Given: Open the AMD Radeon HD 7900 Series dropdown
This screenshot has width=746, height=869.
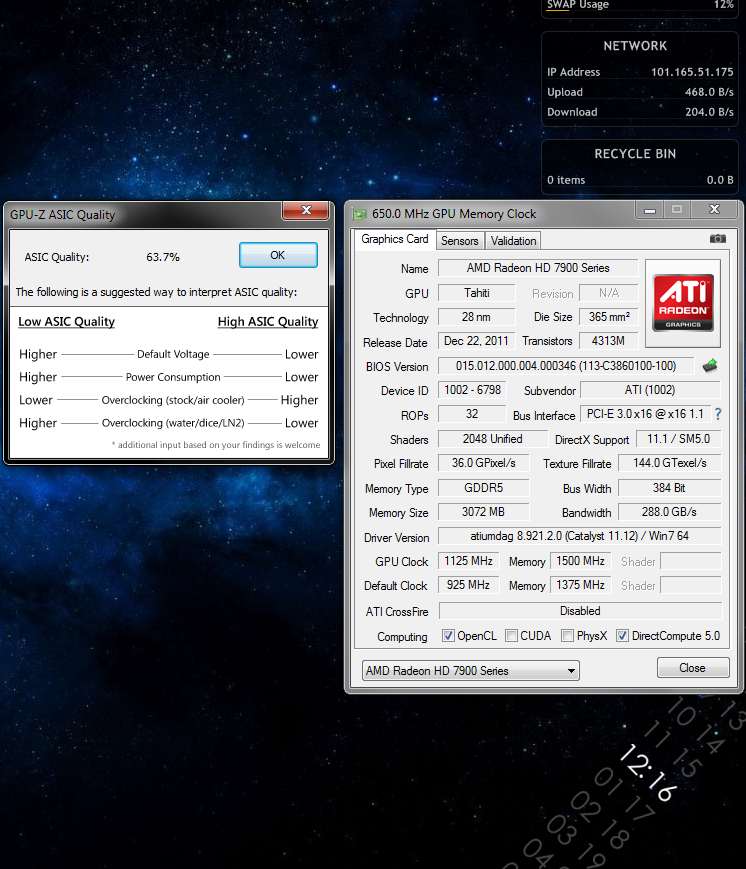Looking at the screenshot, I should point(471,671).
